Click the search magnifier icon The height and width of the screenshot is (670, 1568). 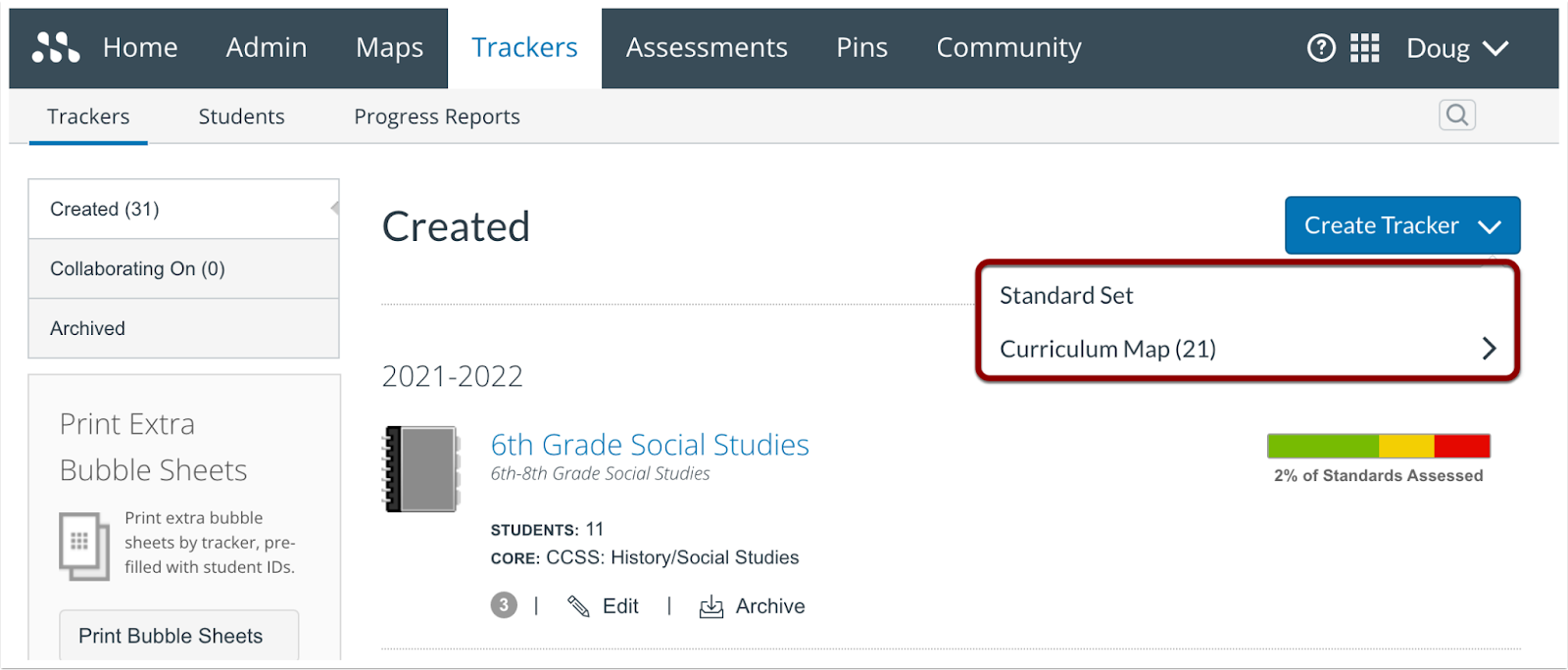[x=1457, y=116]
